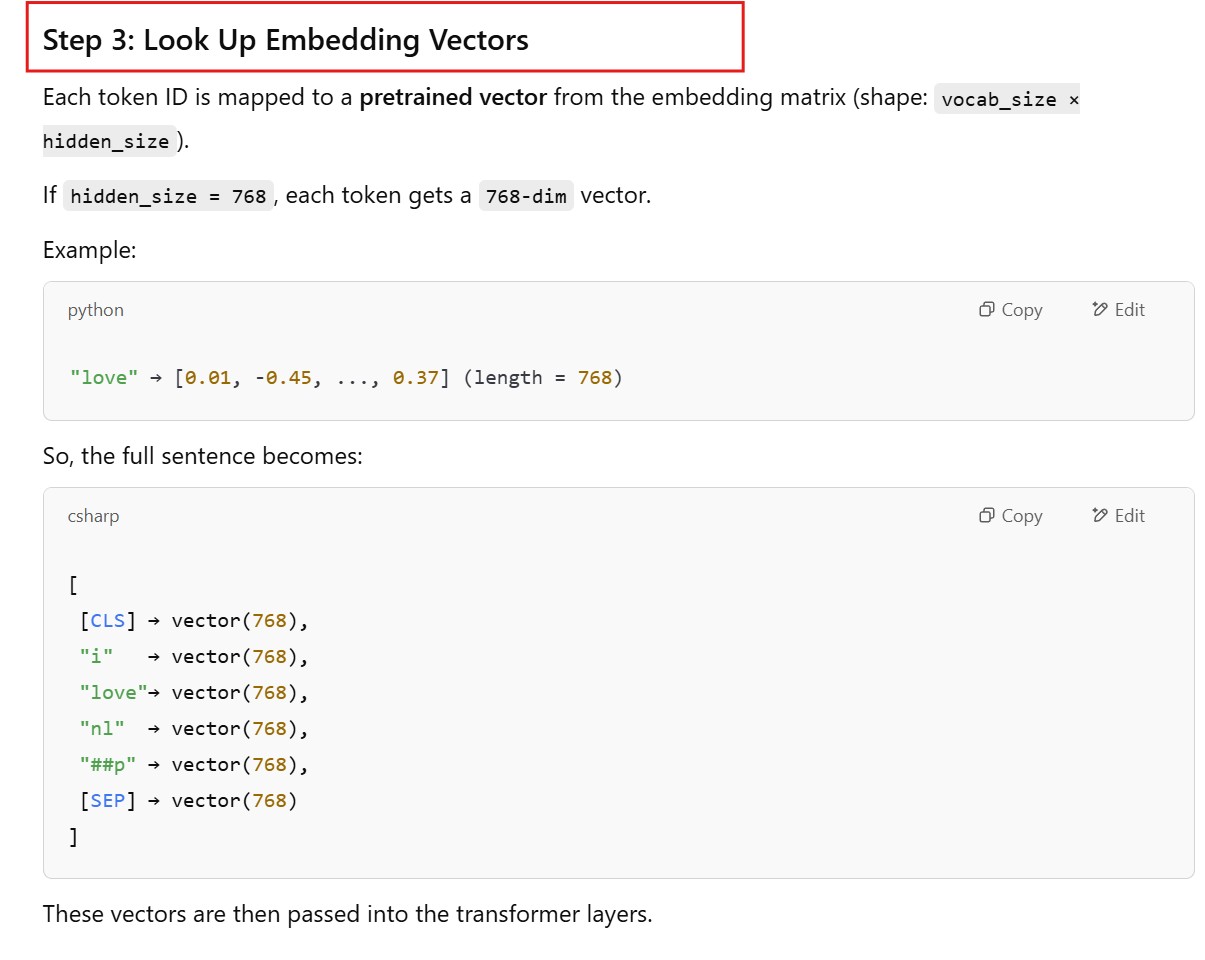Click the "Example:" paragraph text
This screenshot has width=1205, height=960.
[x=89, y=250]
